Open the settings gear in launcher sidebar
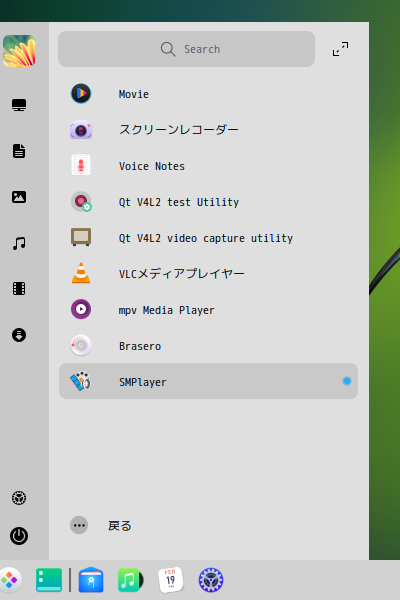Viewport: 400px width, 600px height. coord(19,498)
